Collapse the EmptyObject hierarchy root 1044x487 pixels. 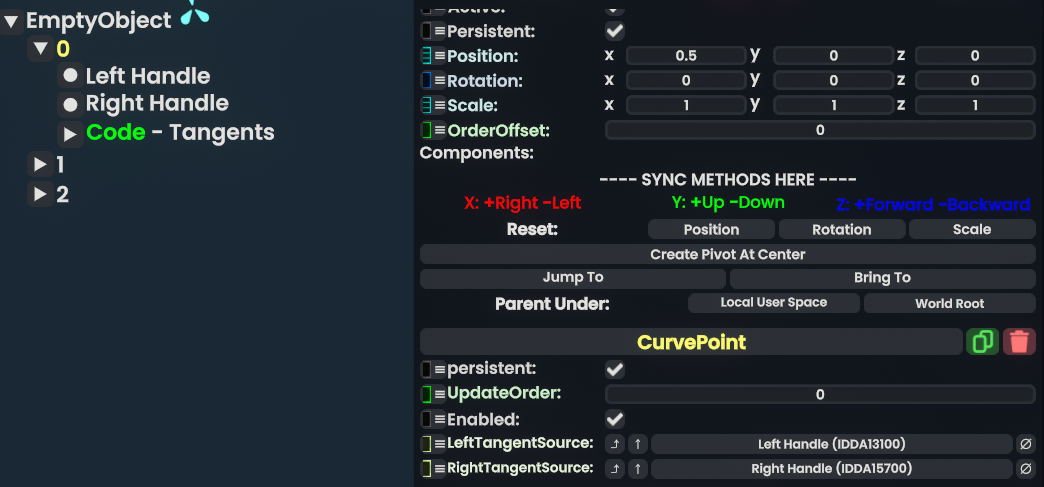(11, 21)
